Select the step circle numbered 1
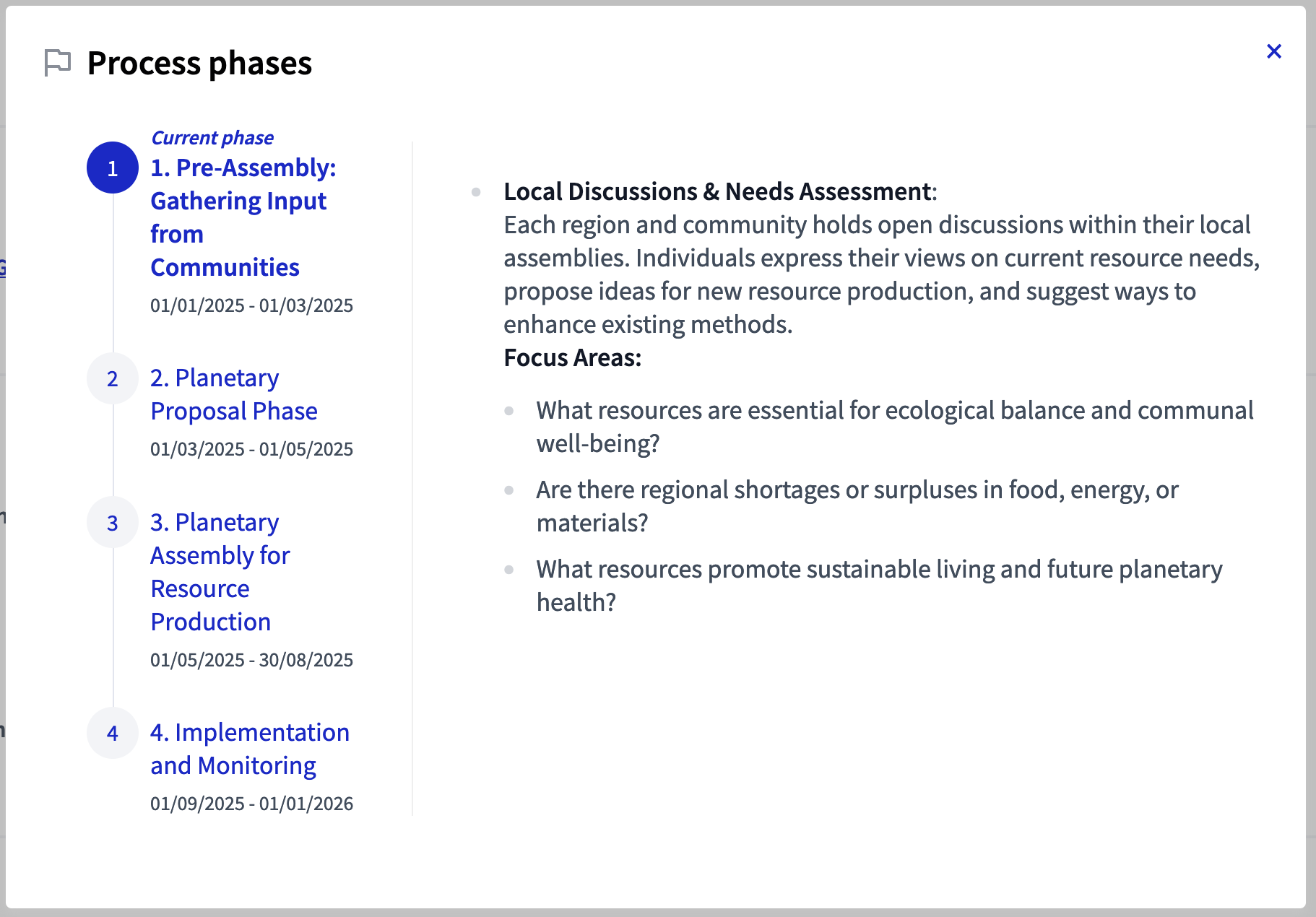1316x917 pixels. point(112,169)
